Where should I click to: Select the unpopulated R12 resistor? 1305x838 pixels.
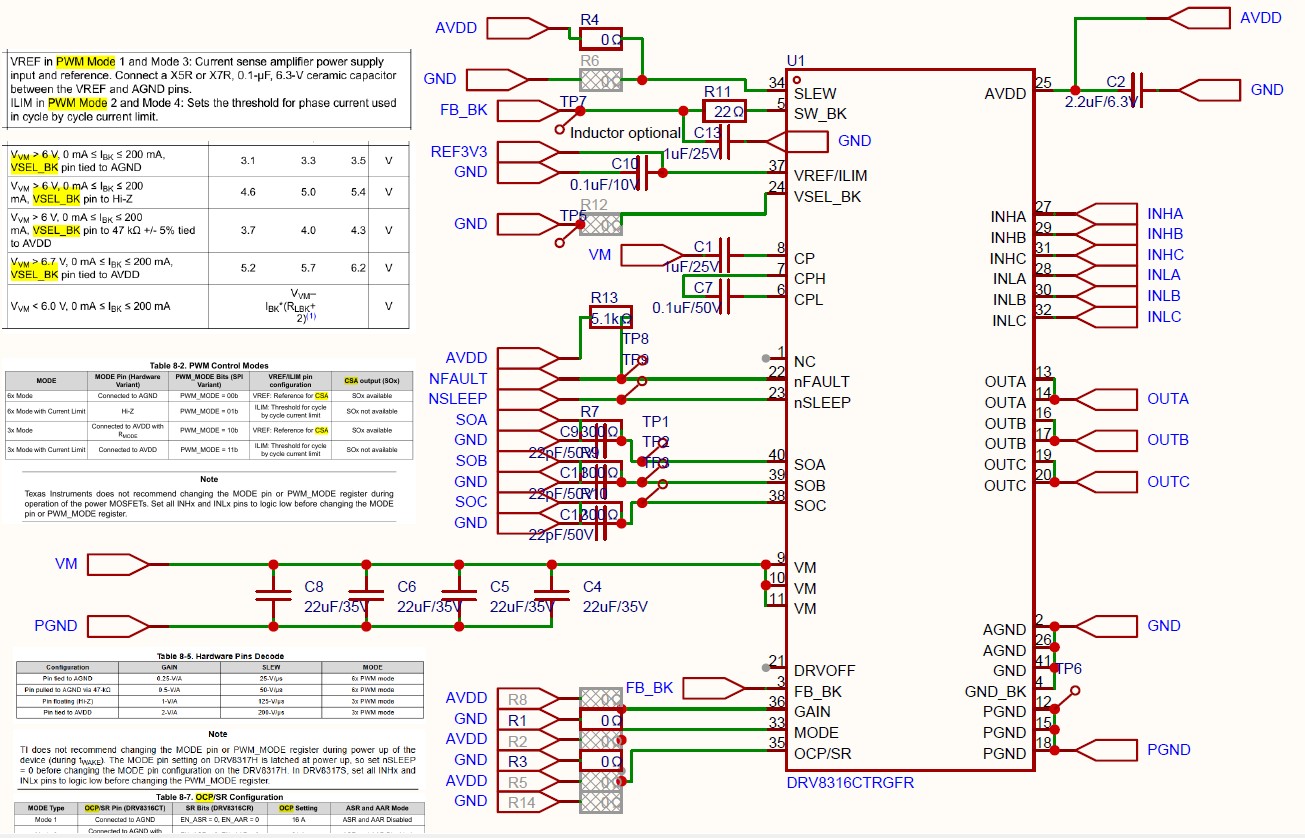(x=601, y=224)
